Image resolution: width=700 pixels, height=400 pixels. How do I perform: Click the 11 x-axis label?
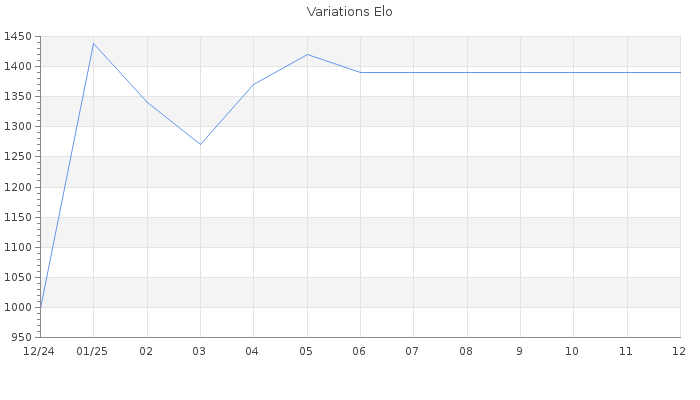[626, 352]
